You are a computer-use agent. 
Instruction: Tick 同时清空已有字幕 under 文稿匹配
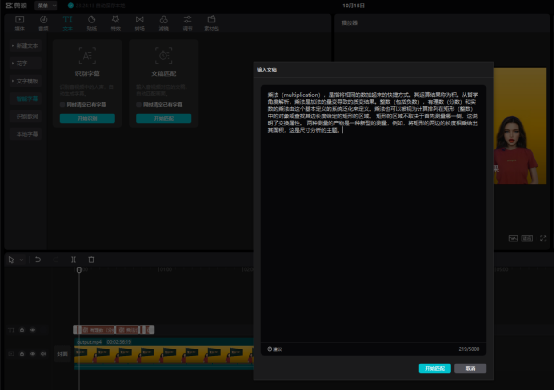tap(139, 105)
